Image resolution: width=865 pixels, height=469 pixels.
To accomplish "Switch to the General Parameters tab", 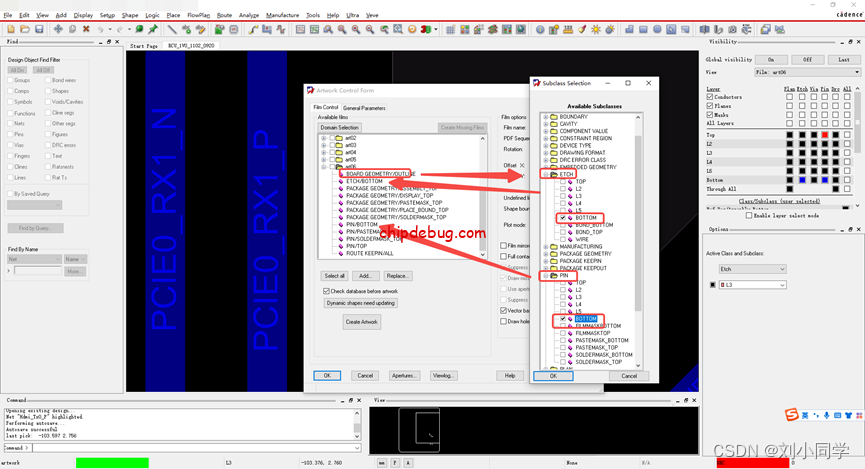I will click(x=364, y=108).
